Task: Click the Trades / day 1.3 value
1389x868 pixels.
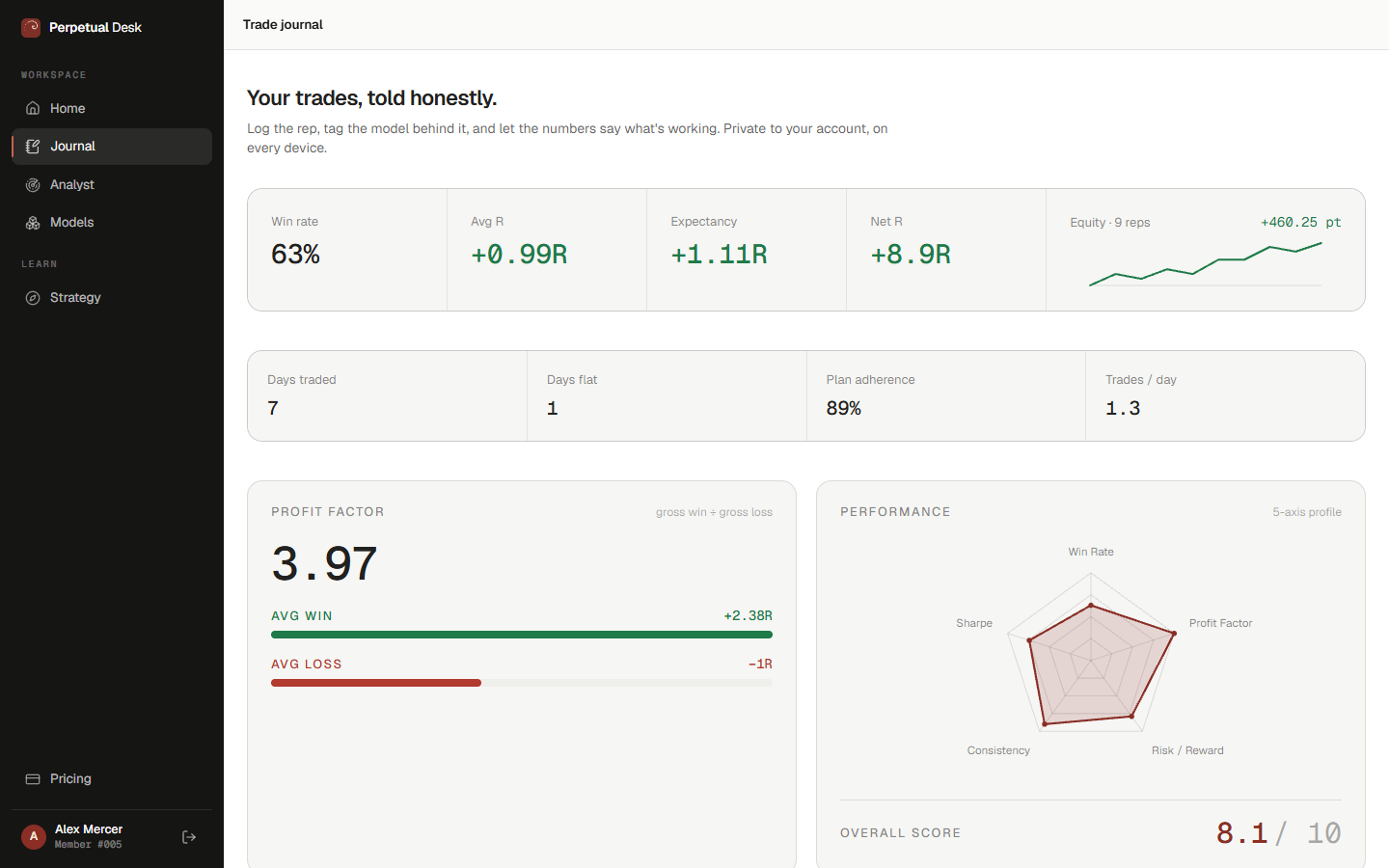Action: 1123,408
